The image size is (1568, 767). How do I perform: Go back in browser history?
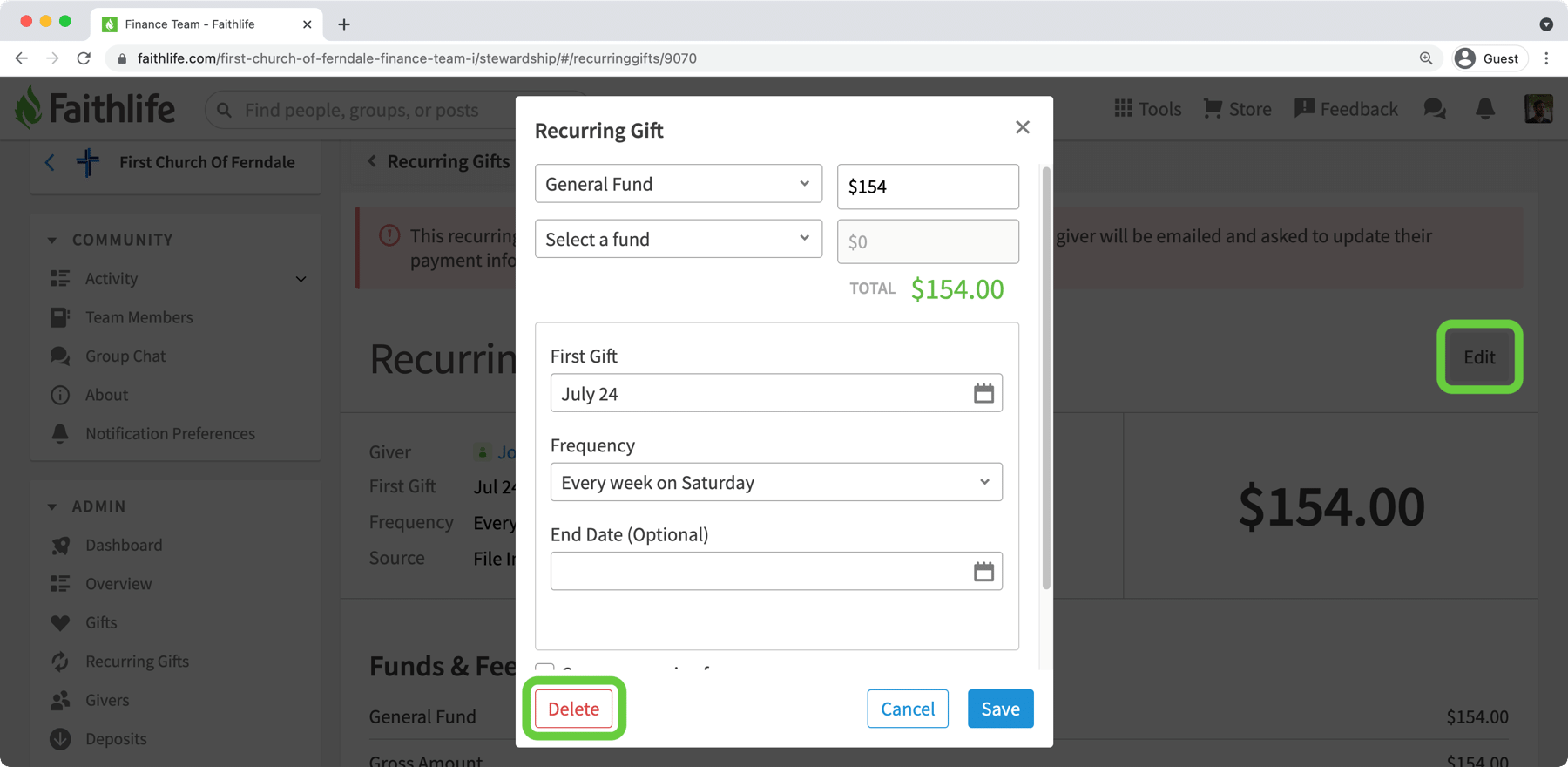22,58
